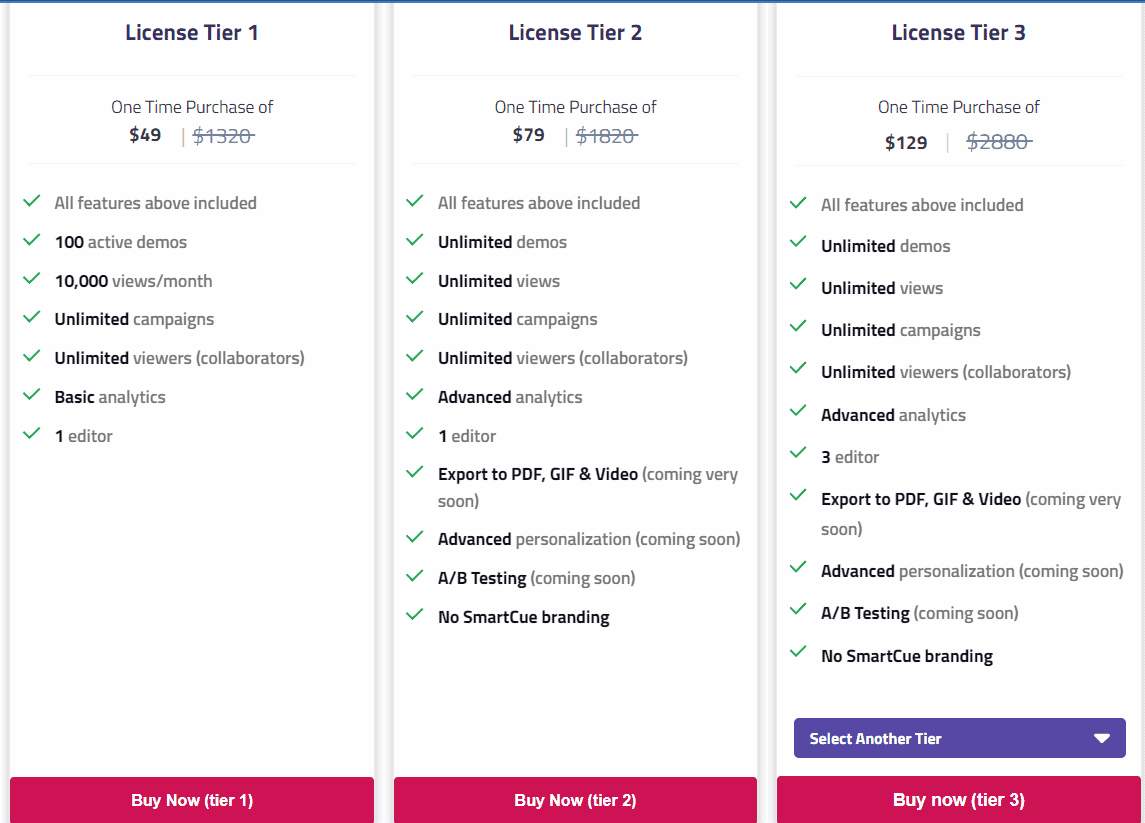Click the $49 price in Tier 1
1145x823 pixels.
pyautogui.click(x=145, y=135)
